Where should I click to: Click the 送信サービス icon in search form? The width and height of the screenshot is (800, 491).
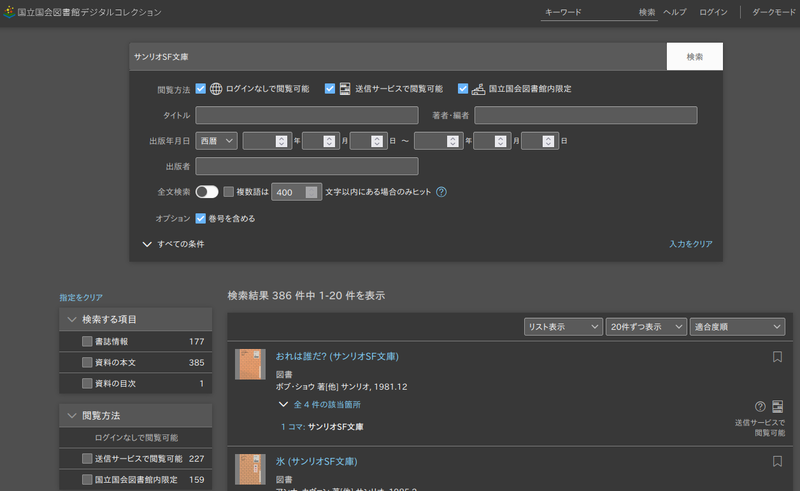(x=345, y=88)
